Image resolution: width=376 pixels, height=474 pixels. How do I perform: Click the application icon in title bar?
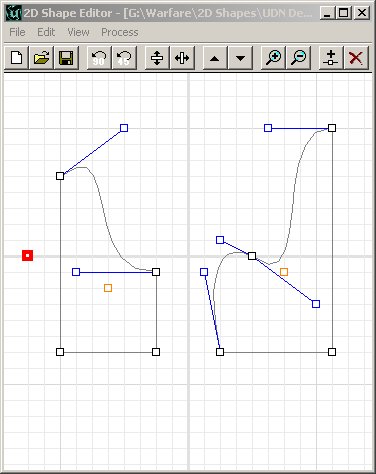14,13
